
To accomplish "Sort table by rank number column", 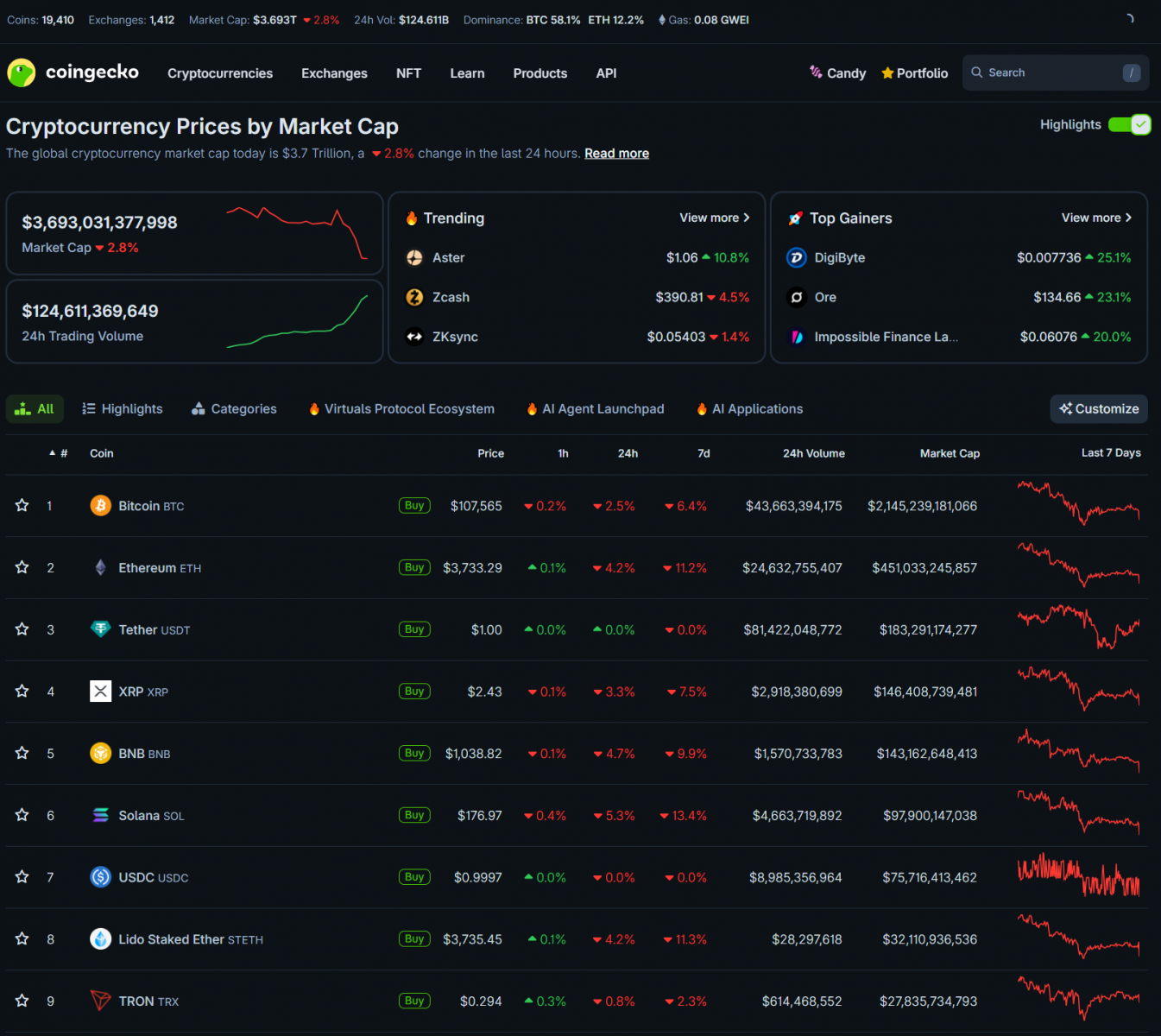I will pos(59,453).
